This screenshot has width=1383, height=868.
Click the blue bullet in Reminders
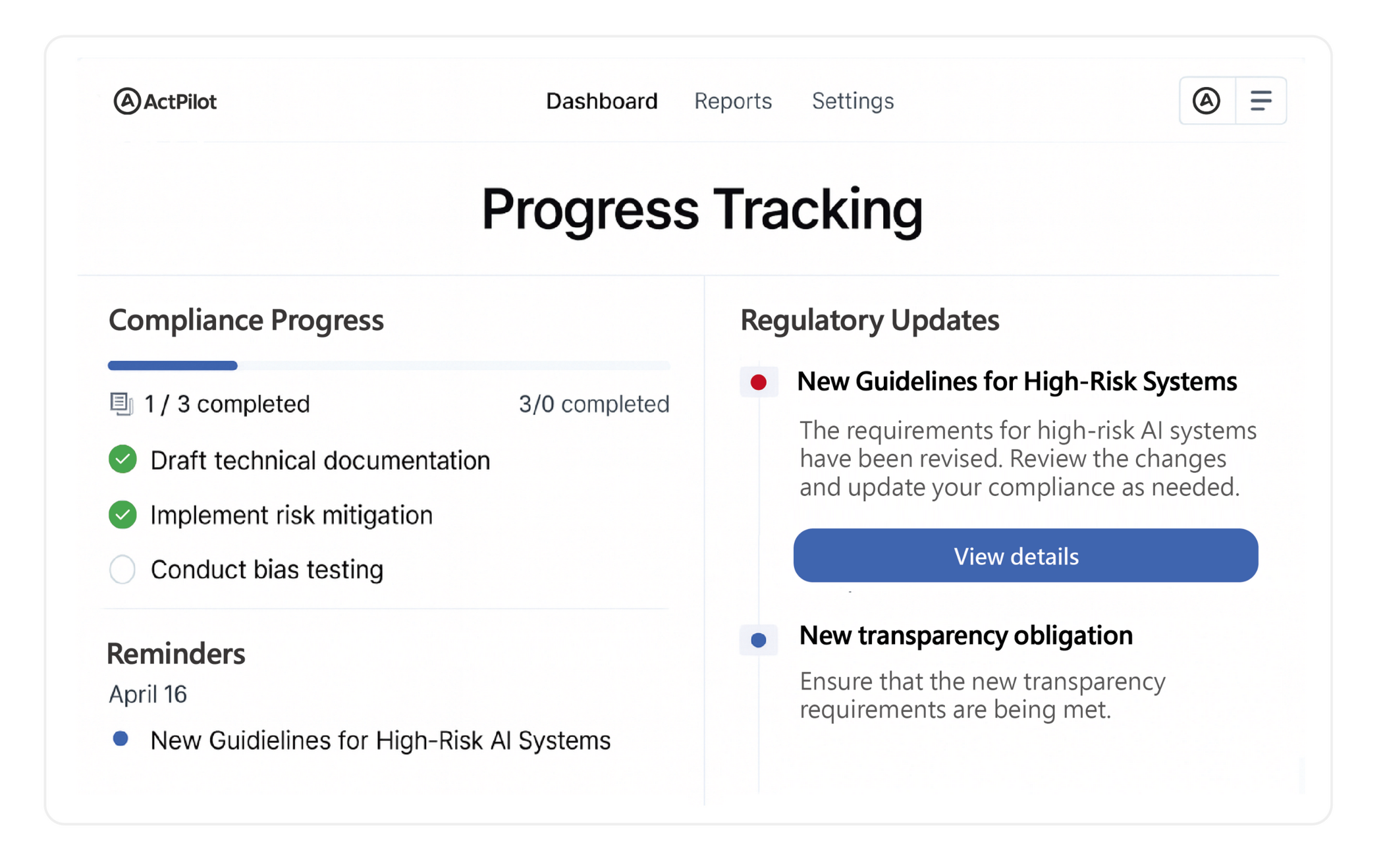pyautogui.click(x=121, y=739)
